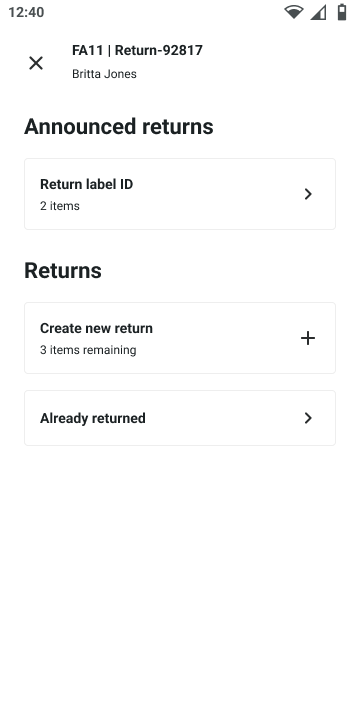
Task: Close the return screen with the X icon
Action: coord(36,63)
